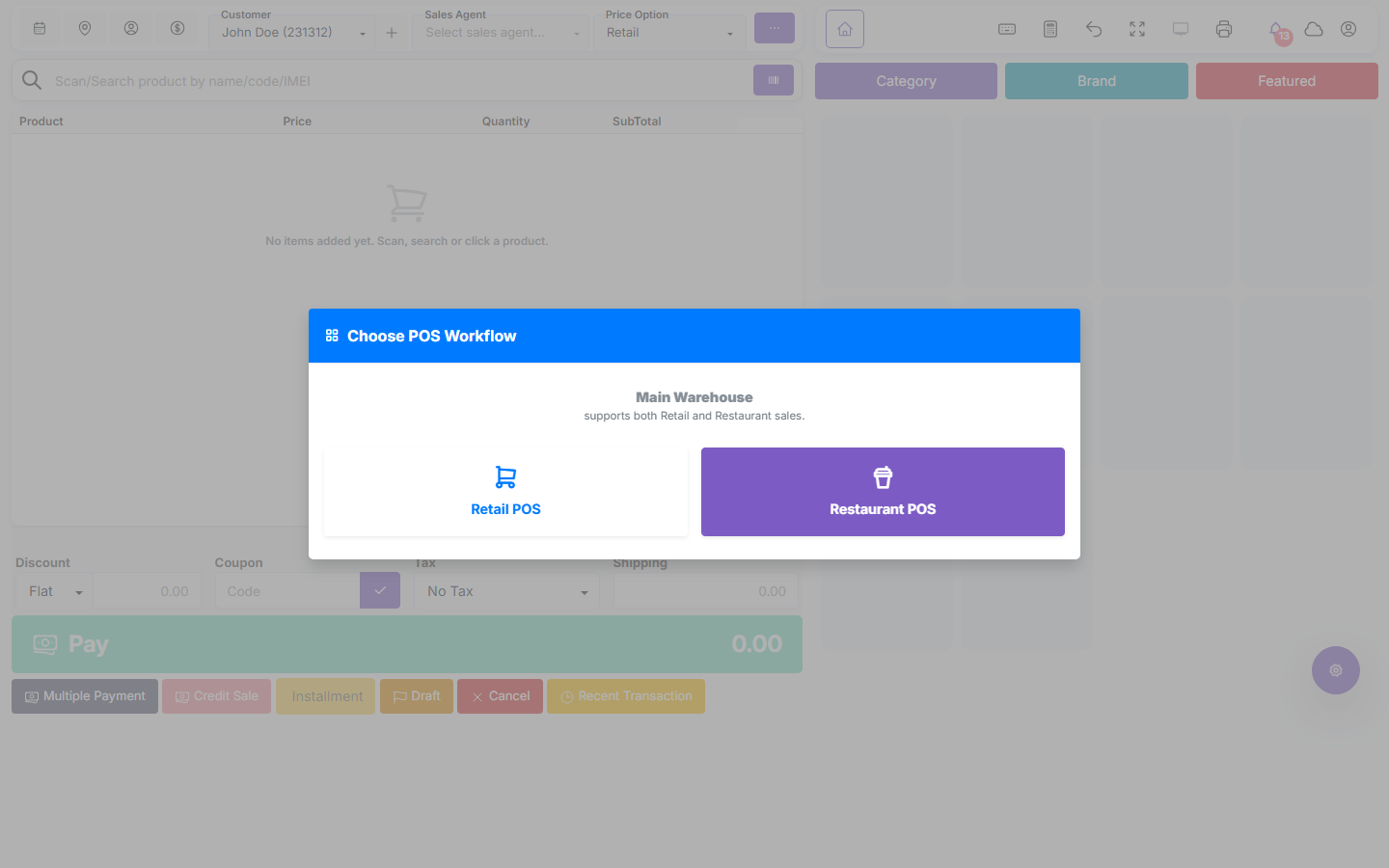The image size is (1389, 868).
Task: Click the Credit Sale button
Action: pos(216,696)
